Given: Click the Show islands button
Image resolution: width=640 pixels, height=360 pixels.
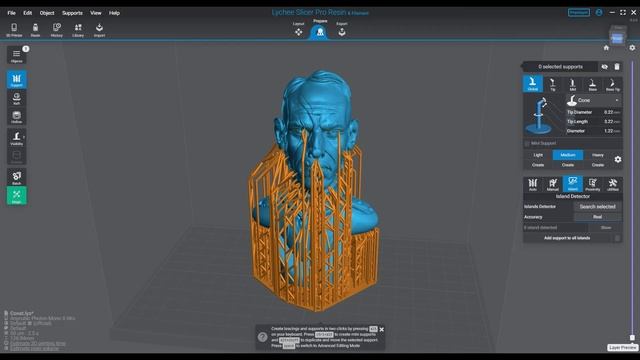Looking at the screenshot, I should click(606, 228).
